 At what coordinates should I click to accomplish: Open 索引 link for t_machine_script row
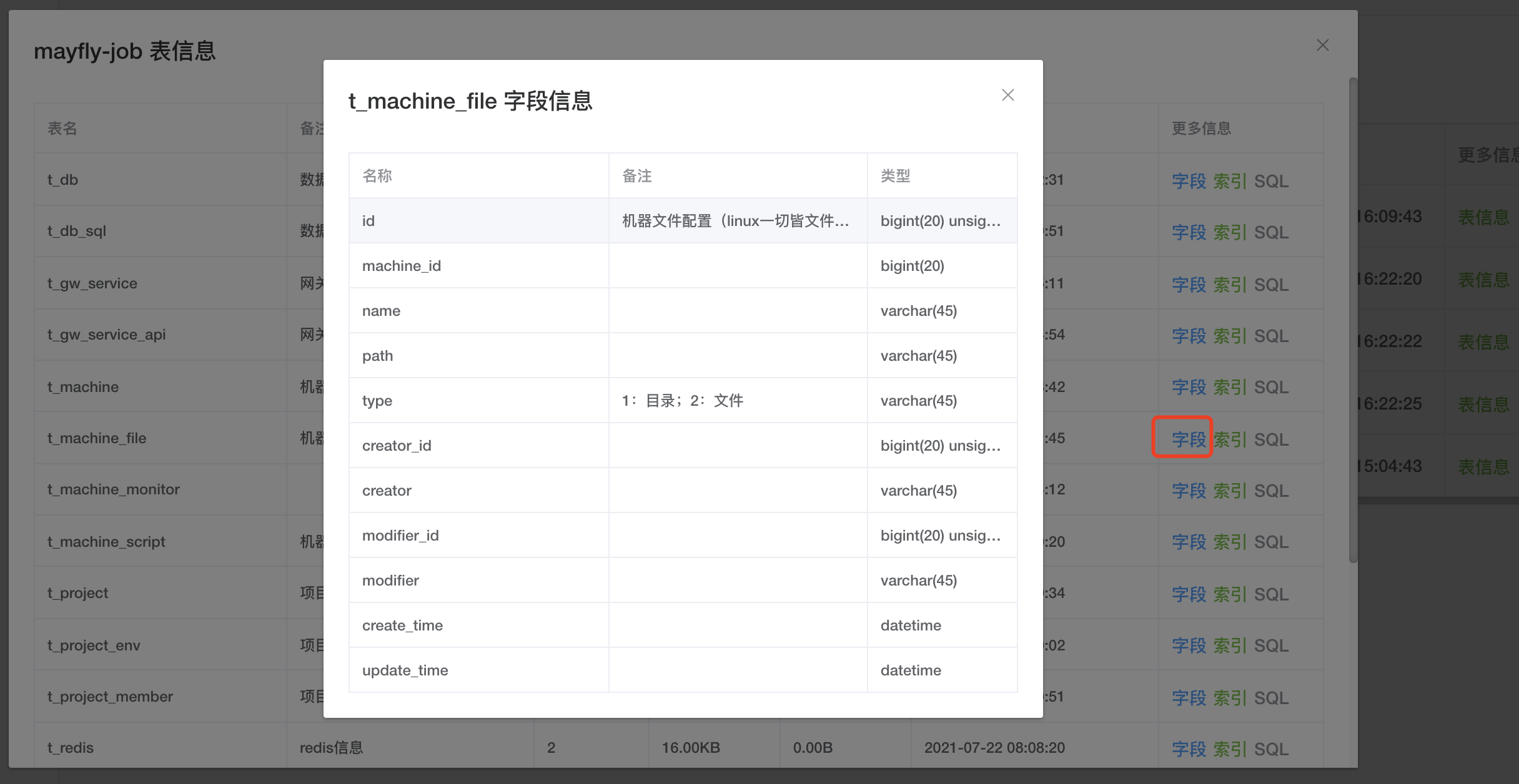(1230, 542)
